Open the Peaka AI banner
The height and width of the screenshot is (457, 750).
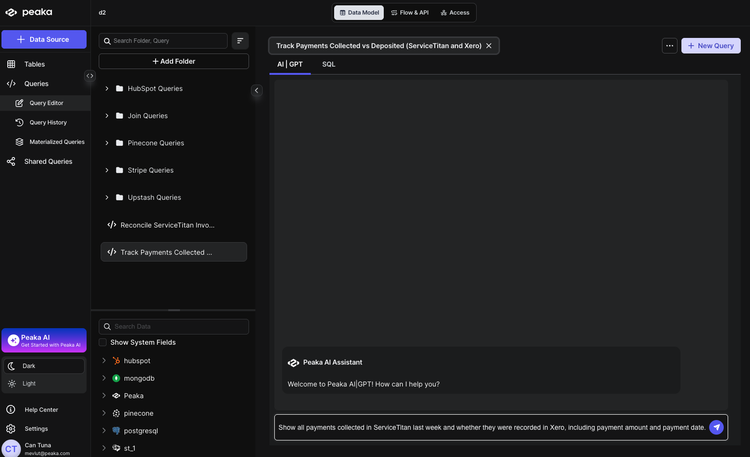44,340
